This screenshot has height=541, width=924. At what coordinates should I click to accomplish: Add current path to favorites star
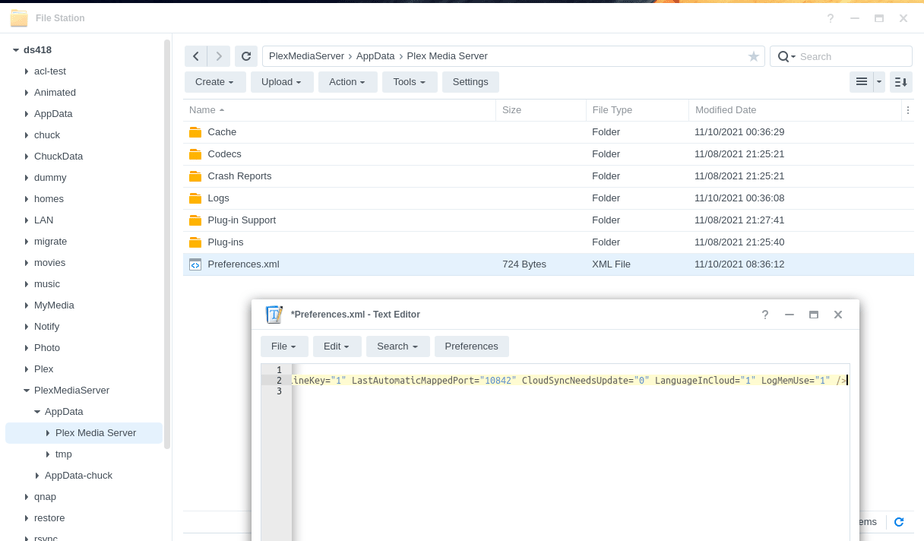coord(753,56)
